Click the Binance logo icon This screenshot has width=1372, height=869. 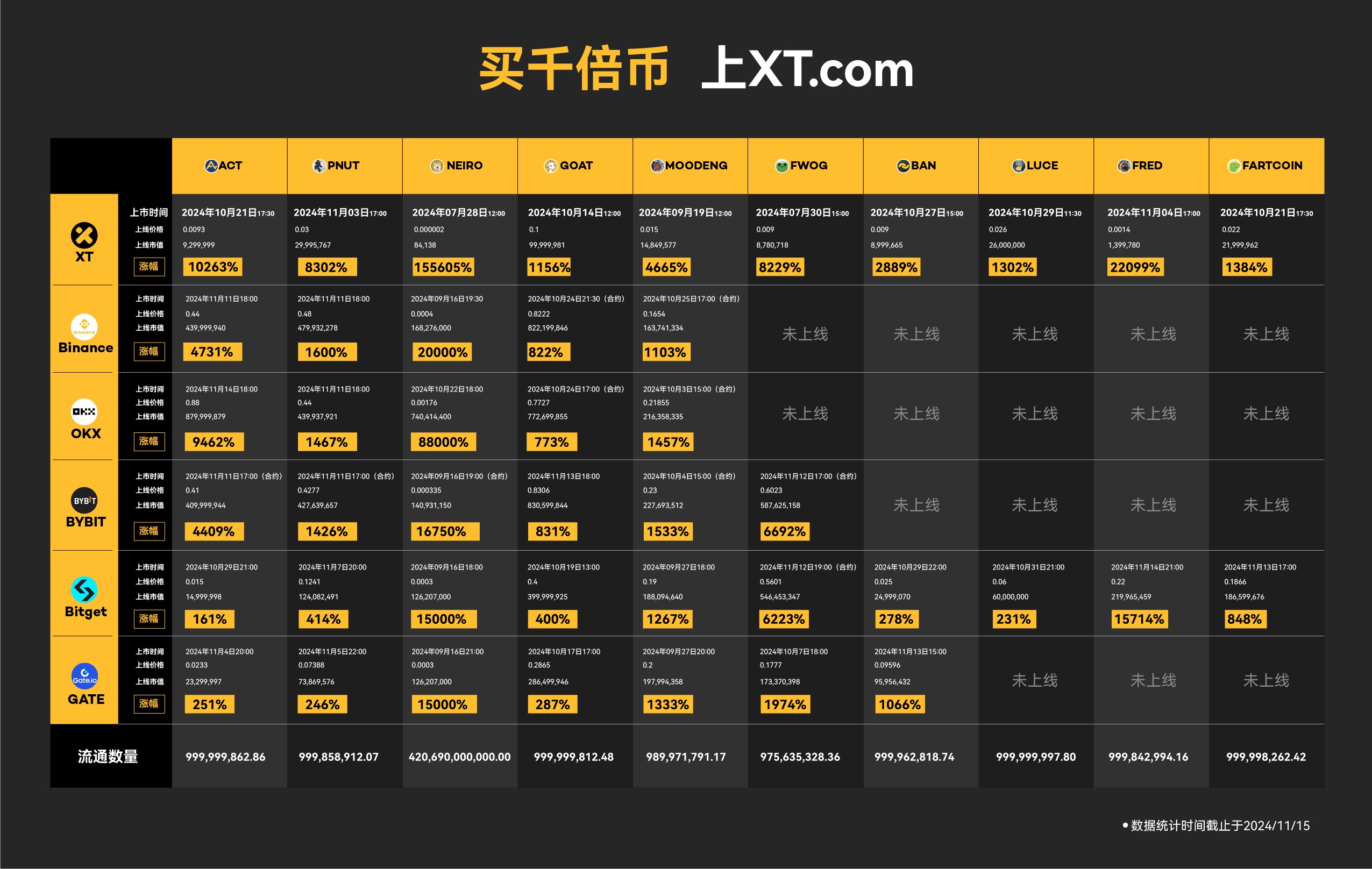pos(84,326)
